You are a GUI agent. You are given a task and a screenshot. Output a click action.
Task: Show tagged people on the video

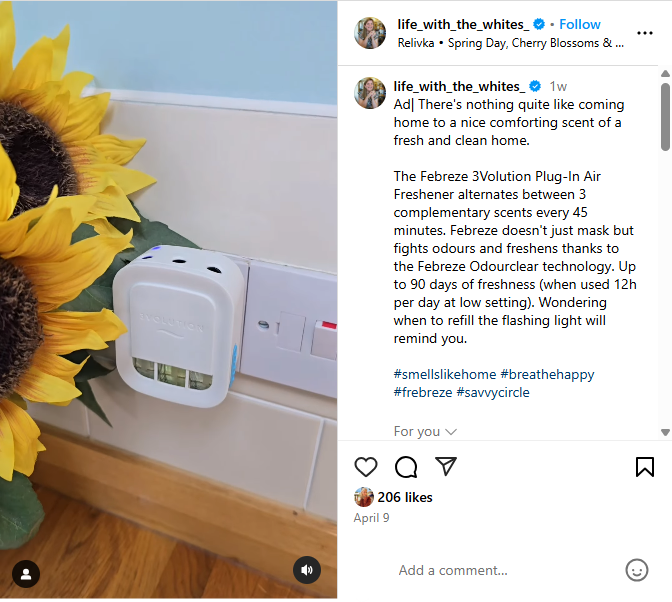tap(26, 574)
